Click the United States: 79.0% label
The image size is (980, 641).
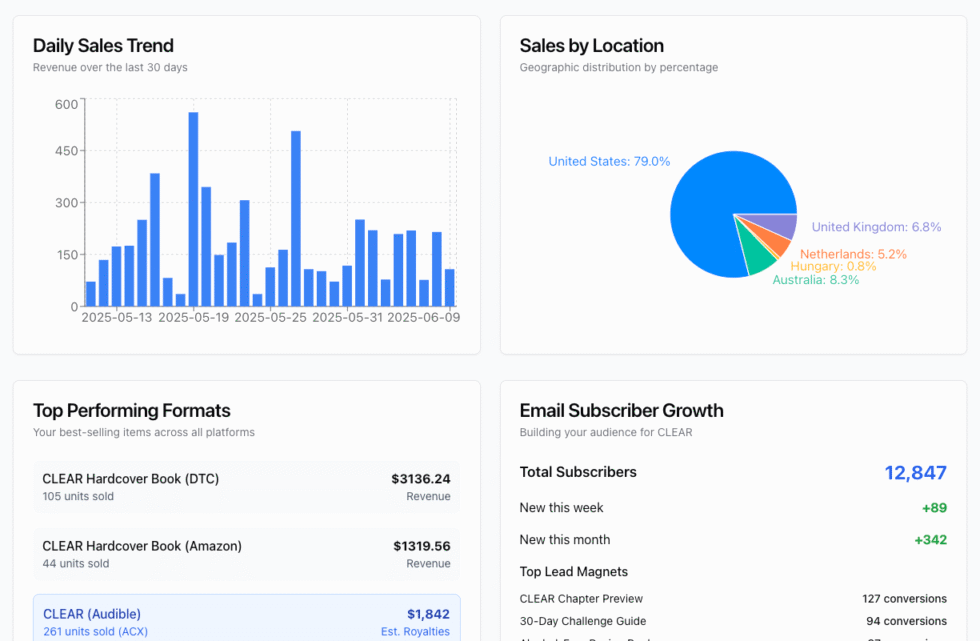[x=609, y=161]
